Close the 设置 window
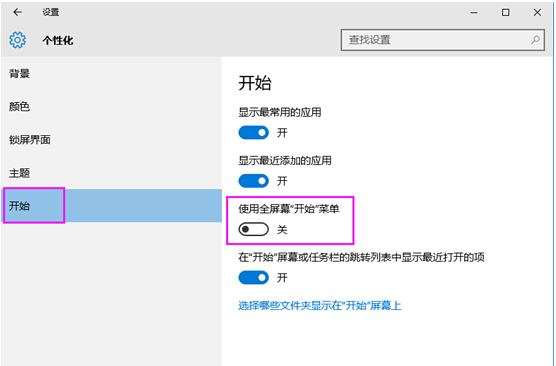The height and width of the screenshot is (366, 556). tap(537, 12)
